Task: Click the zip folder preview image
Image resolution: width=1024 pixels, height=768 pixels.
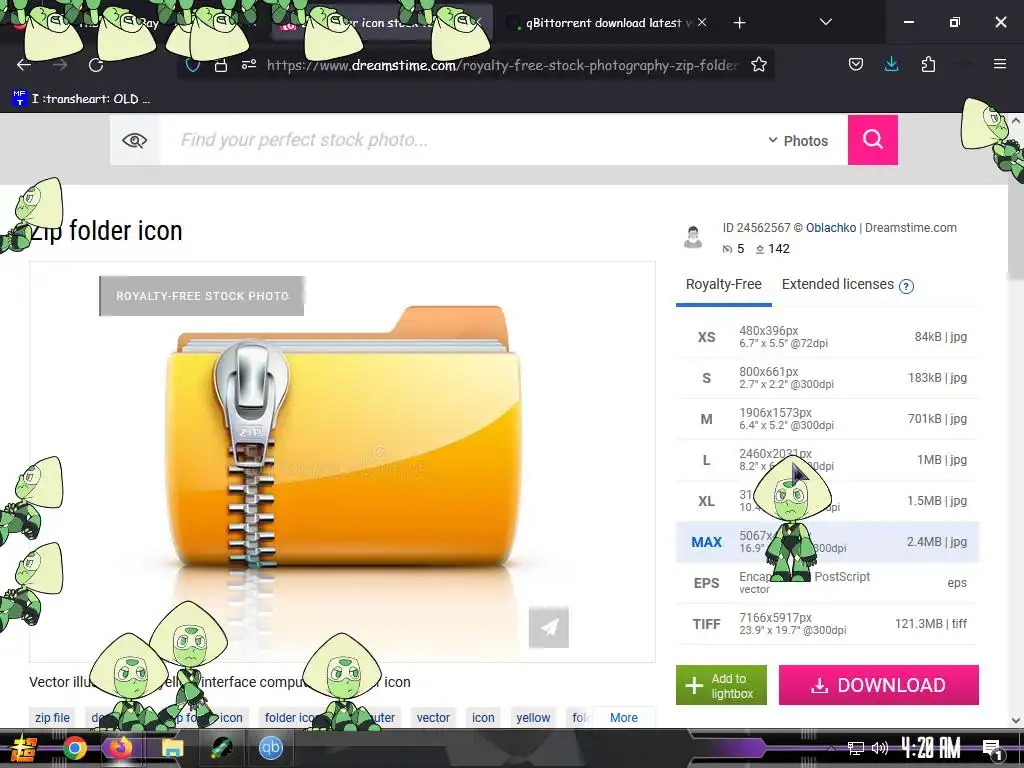Action: point(342,461)
